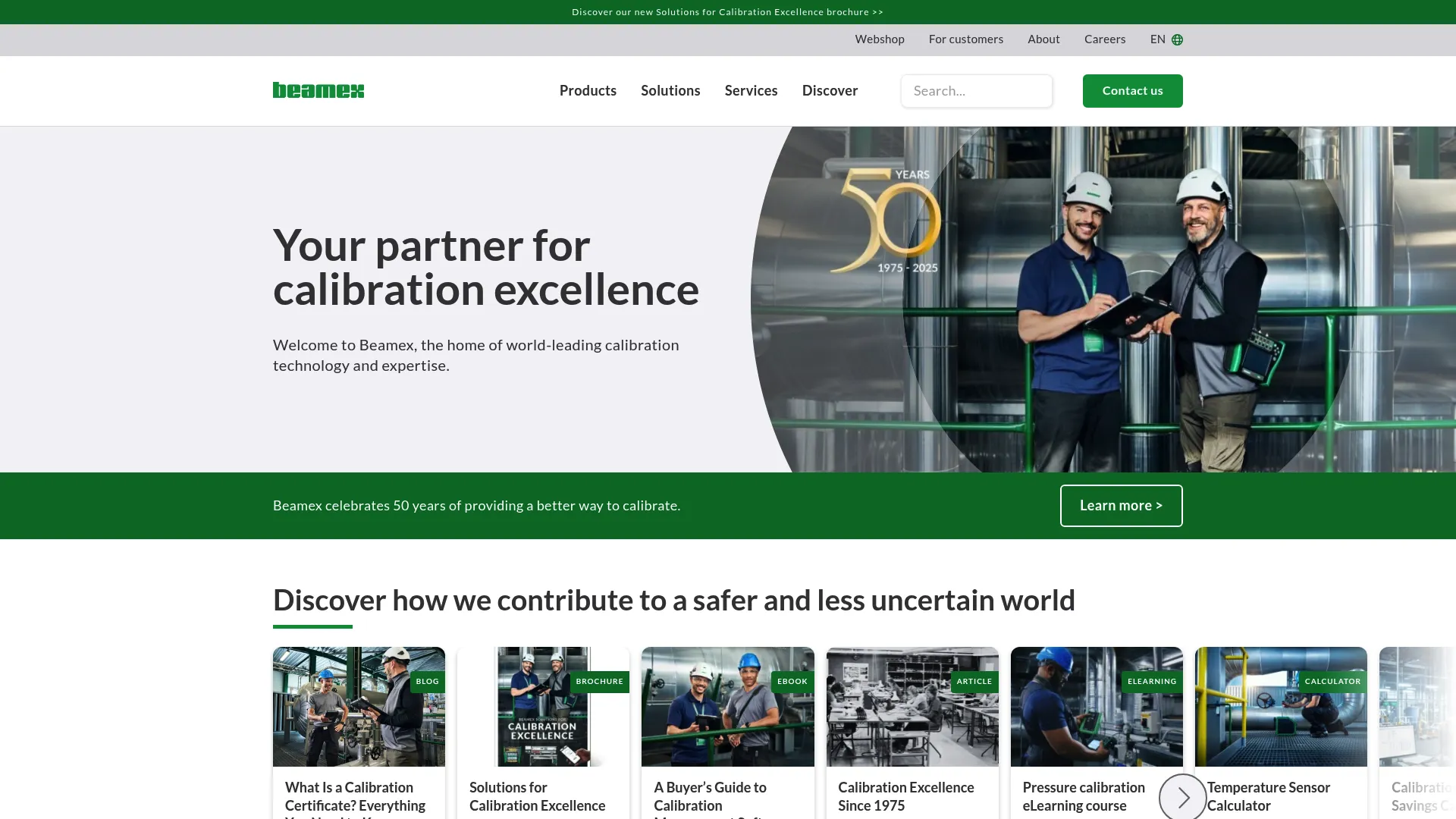Open the Pressure calibration eLearning thumbnail
The width and height of the screenshot is (1456, 819).
[x=1097, y=707]
